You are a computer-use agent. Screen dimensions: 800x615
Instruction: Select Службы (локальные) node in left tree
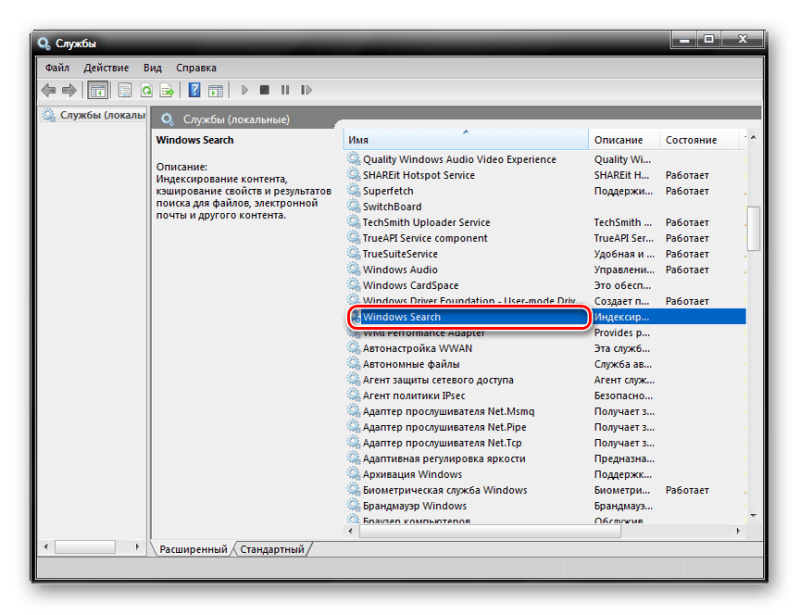click(x=95, y=115)
